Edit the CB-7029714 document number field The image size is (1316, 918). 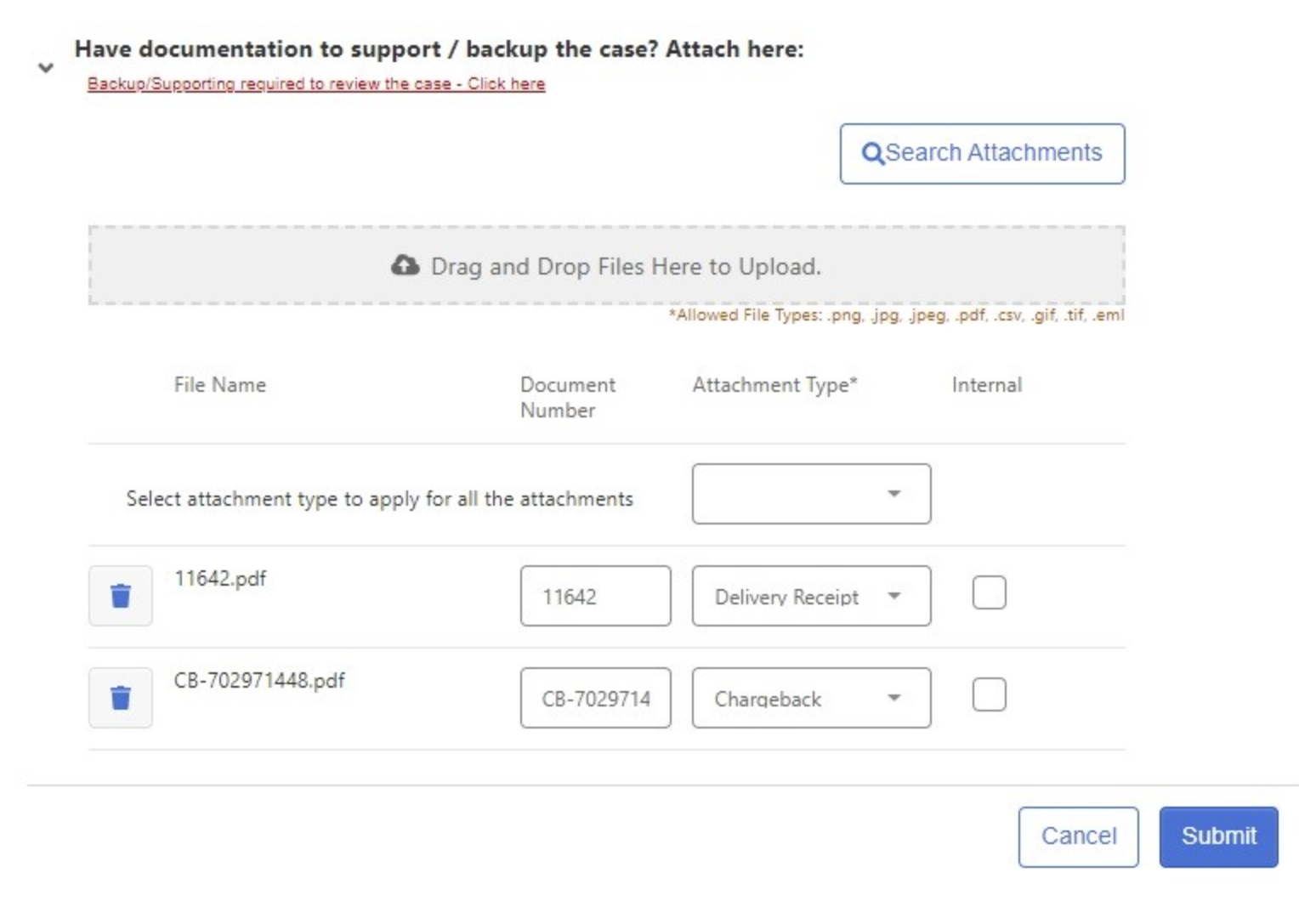pos(595,698)
